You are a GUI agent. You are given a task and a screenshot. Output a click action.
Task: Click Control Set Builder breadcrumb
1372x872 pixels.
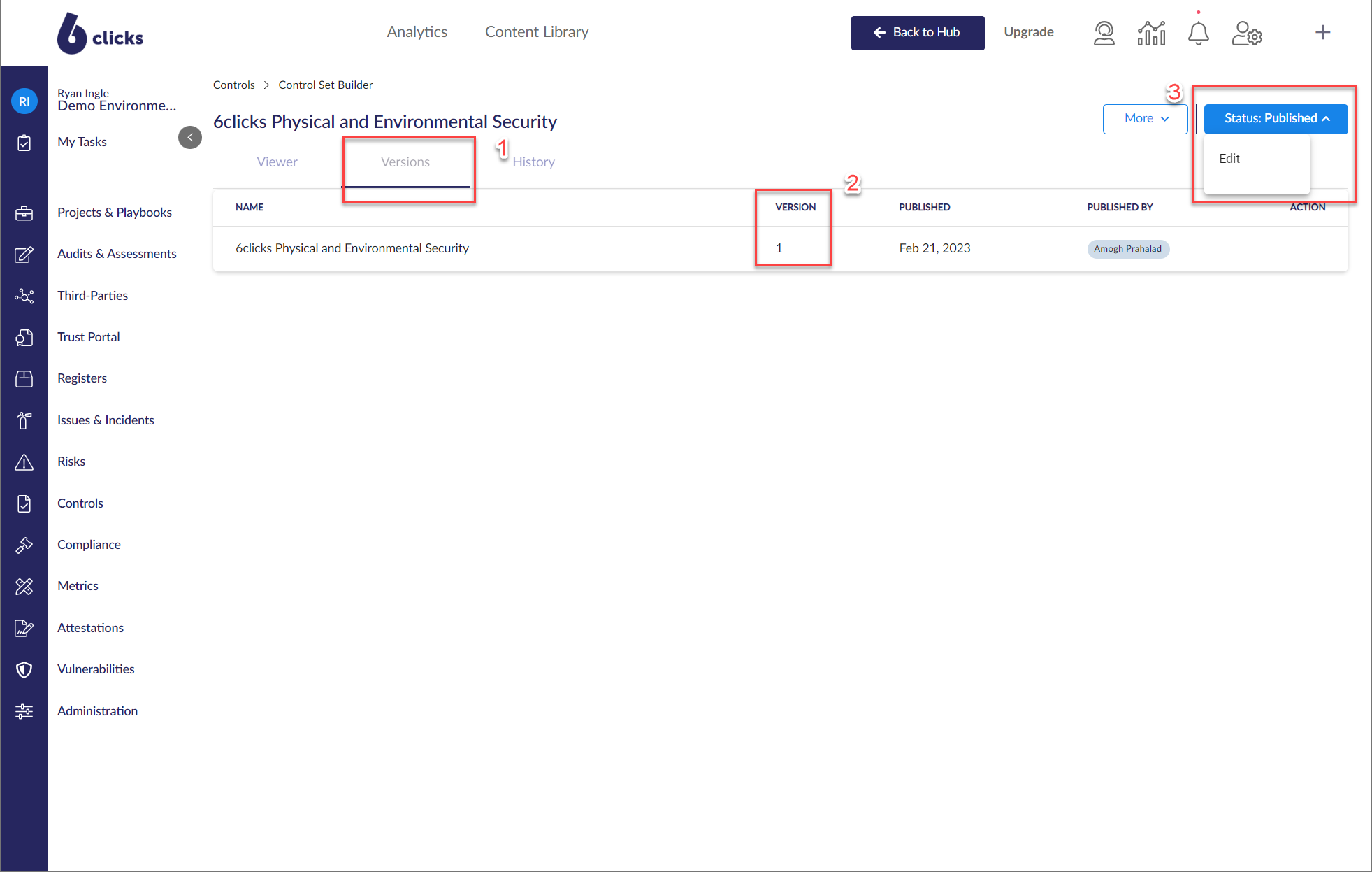(326, 85)
